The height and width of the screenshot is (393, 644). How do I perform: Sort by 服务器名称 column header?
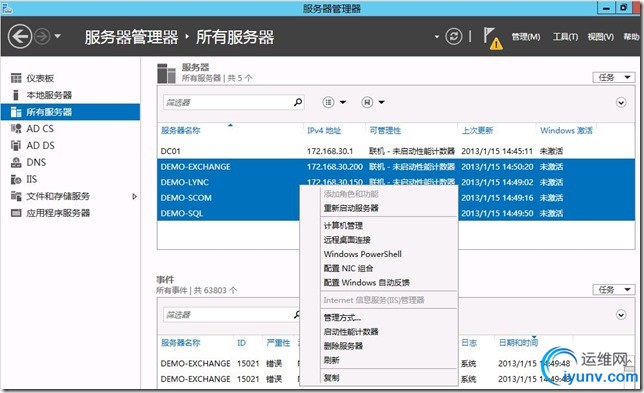181,131
